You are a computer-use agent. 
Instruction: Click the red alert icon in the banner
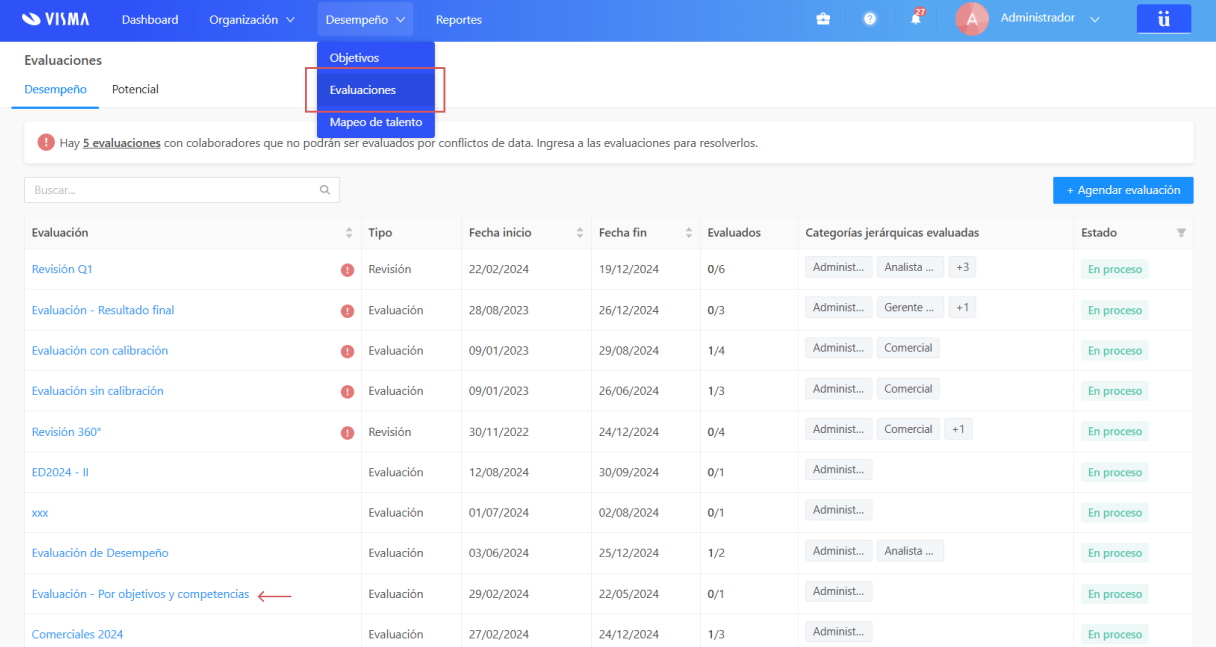pos(46,143)
